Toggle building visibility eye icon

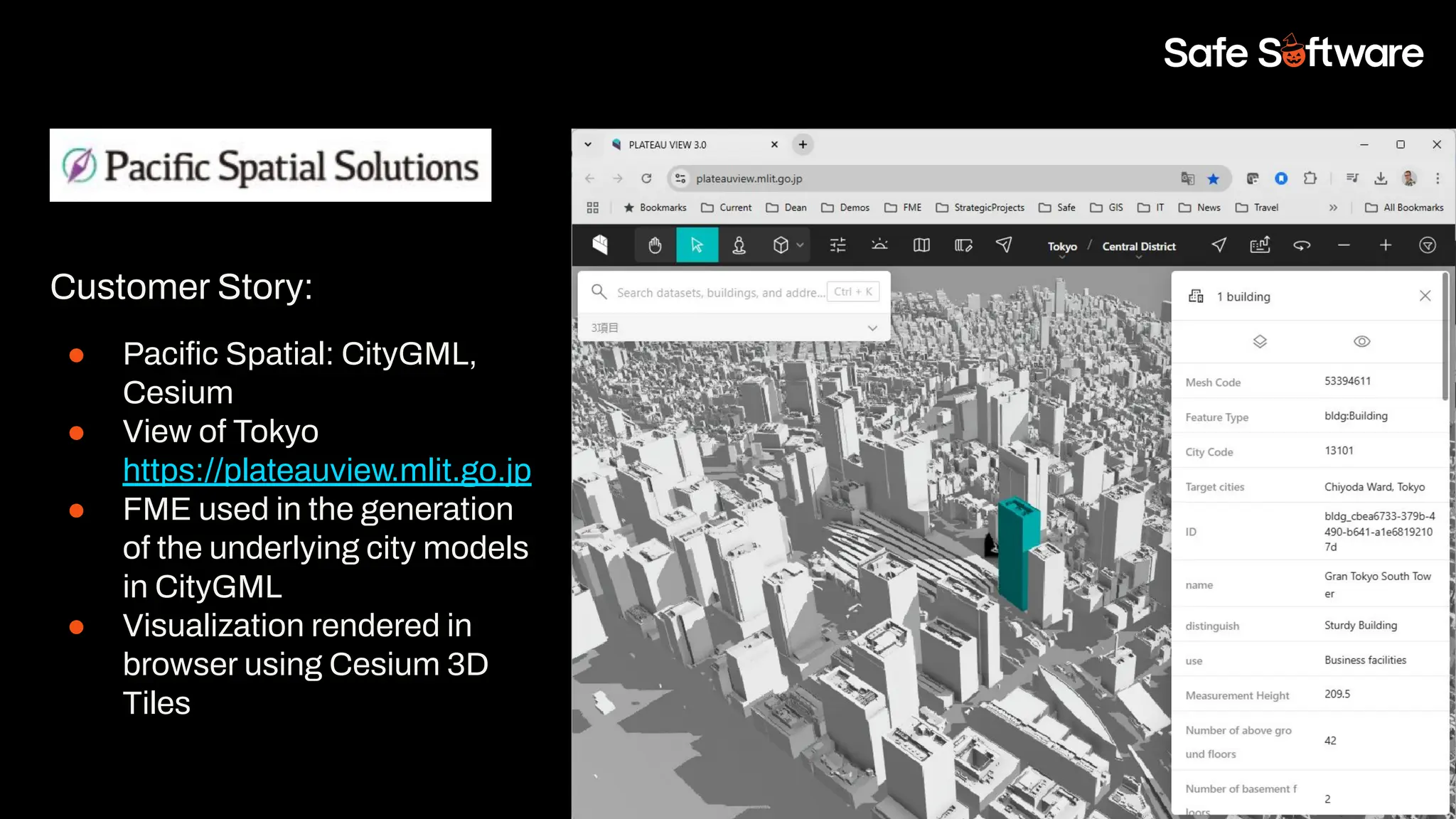[x=1361, y=341]
